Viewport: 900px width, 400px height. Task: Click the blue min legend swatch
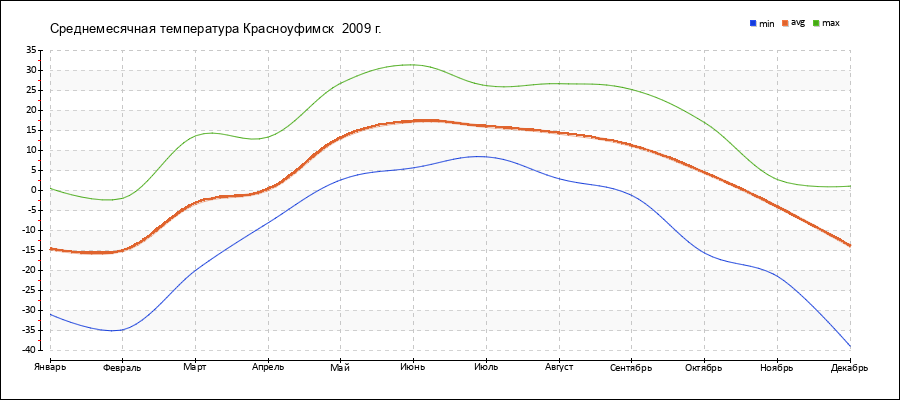coord(753,22)
